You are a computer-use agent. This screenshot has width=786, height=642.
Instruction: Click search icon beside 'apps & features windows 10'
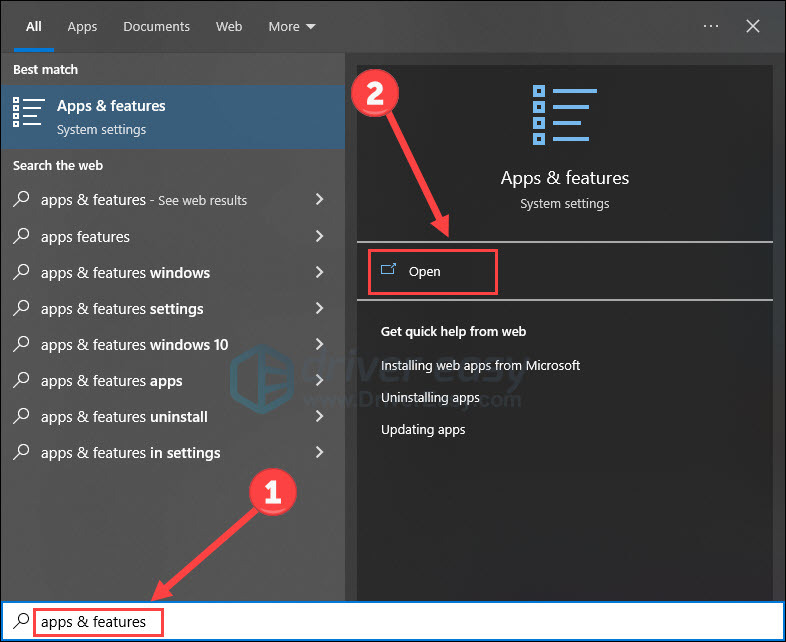[21, 344]
